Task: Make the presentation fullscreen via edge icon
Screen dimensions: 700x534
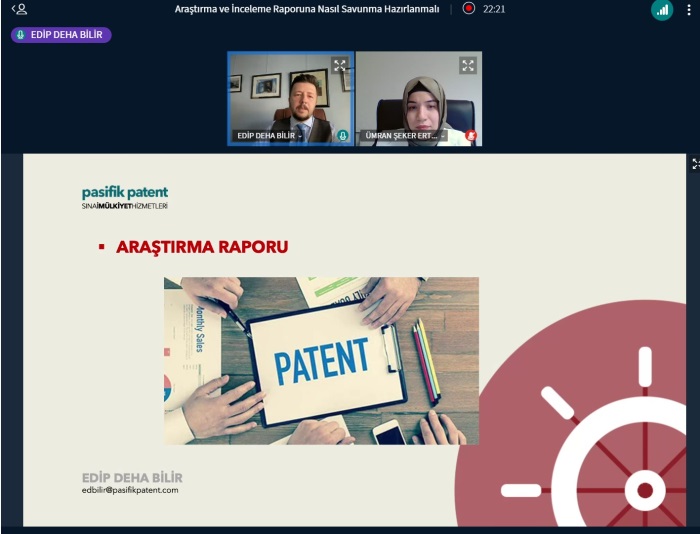Action: pos(695,163)
